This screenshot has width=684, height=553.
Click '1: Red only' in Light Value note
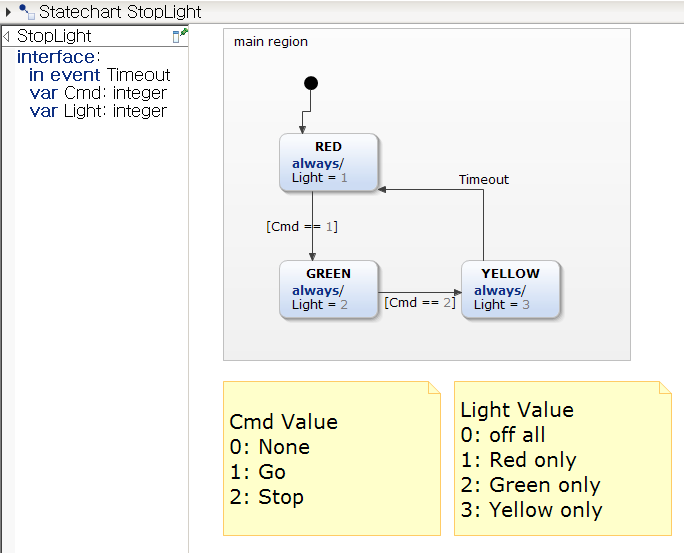[x=519, y=460]
